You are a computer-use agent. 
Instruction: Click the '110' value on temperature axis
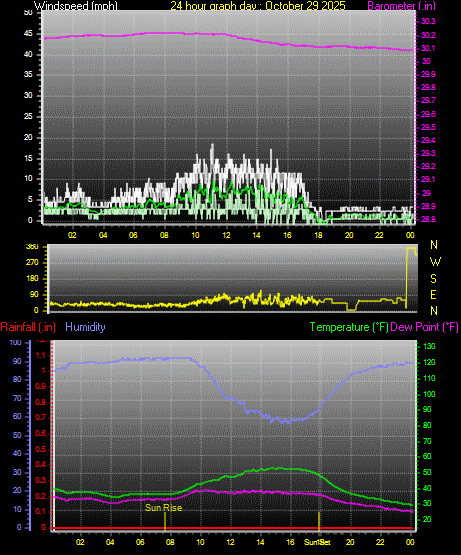[x=429, y=378]
